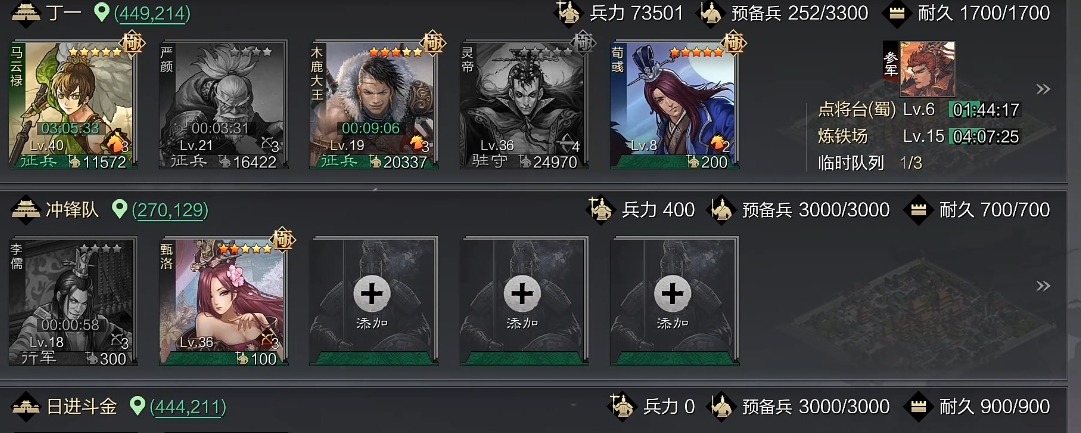Viewport: 1081px width, 433px height.
Task: Select the 甄洛 hero card
Action: click(223, 301)
